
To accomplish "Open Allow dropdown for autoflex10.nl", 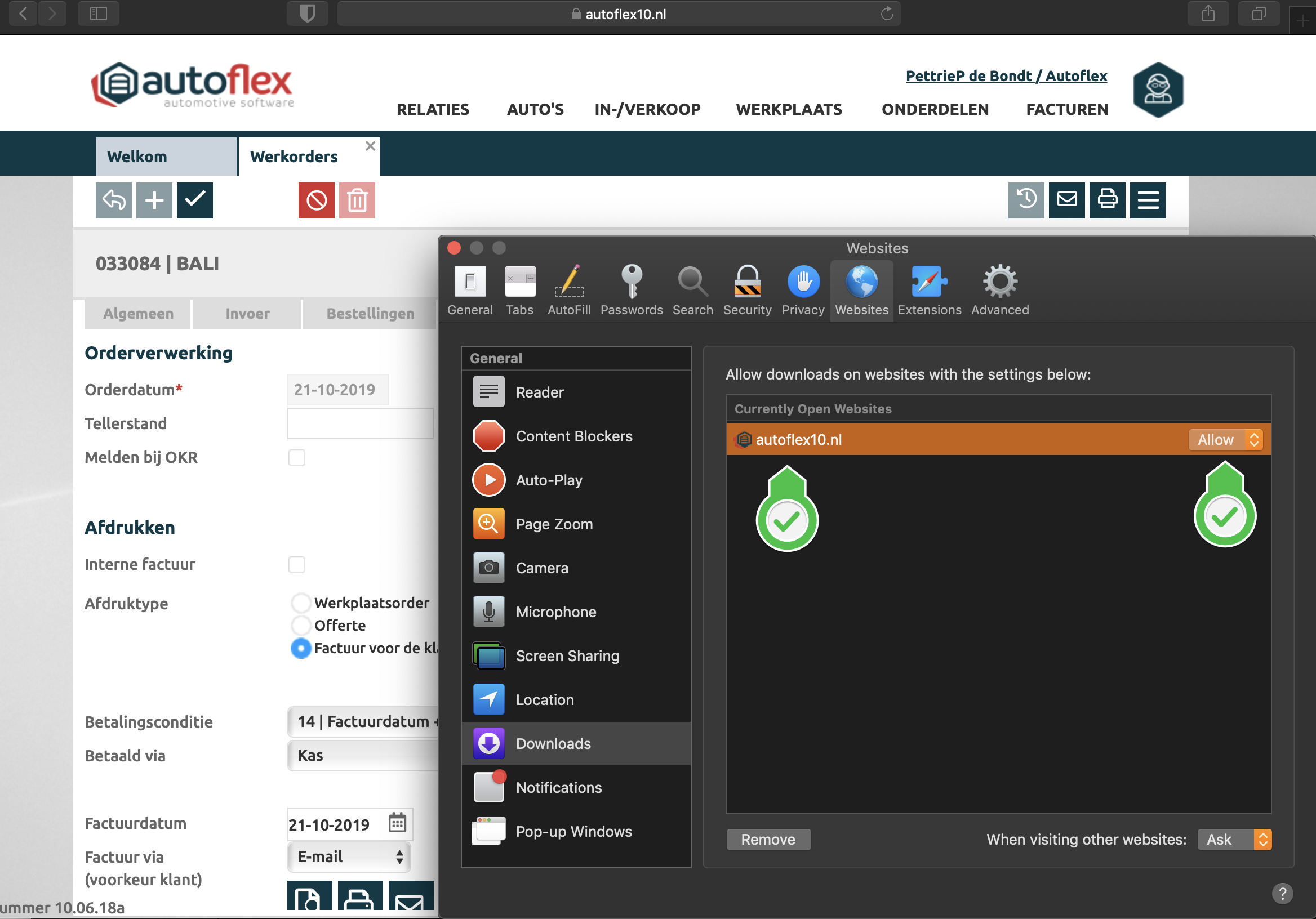I will coord(1225,440).
